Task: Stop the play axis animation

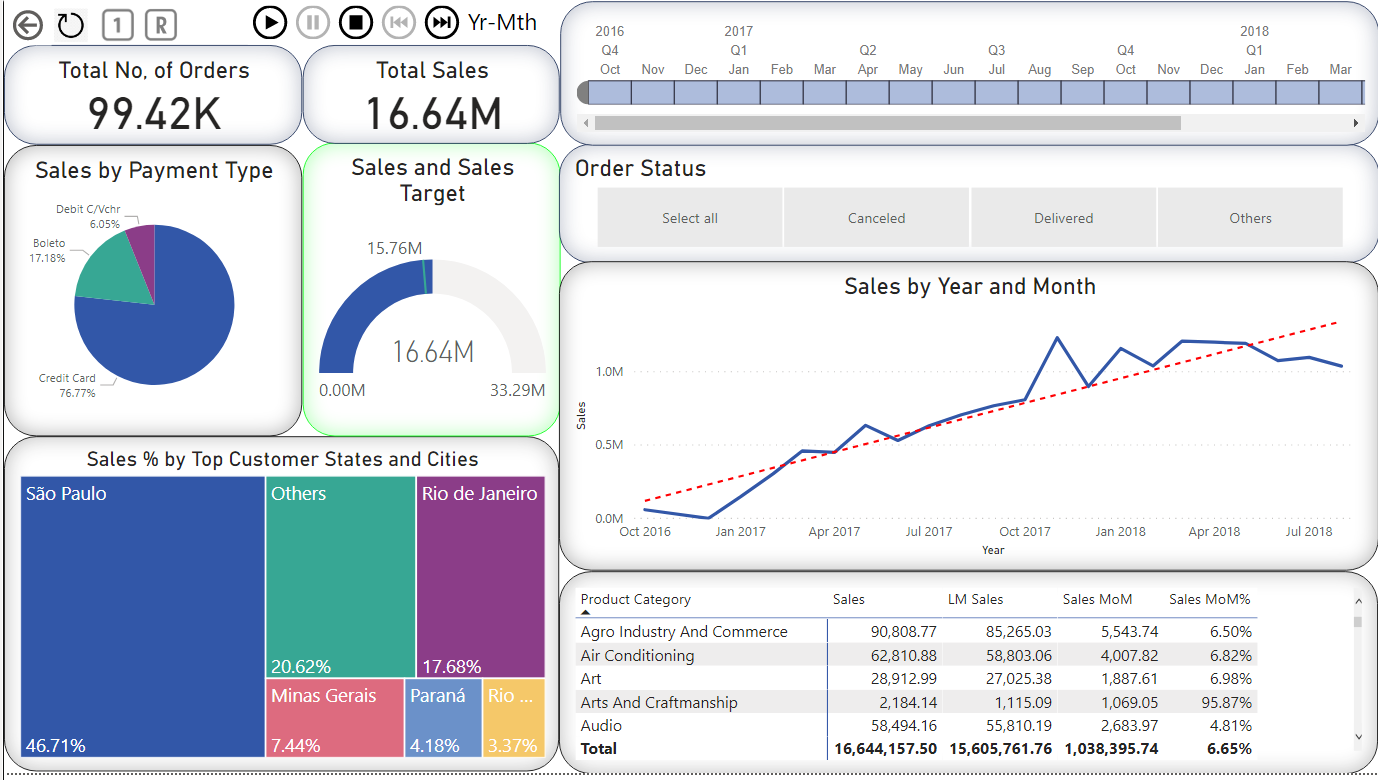Action: [x=355, y=22]
